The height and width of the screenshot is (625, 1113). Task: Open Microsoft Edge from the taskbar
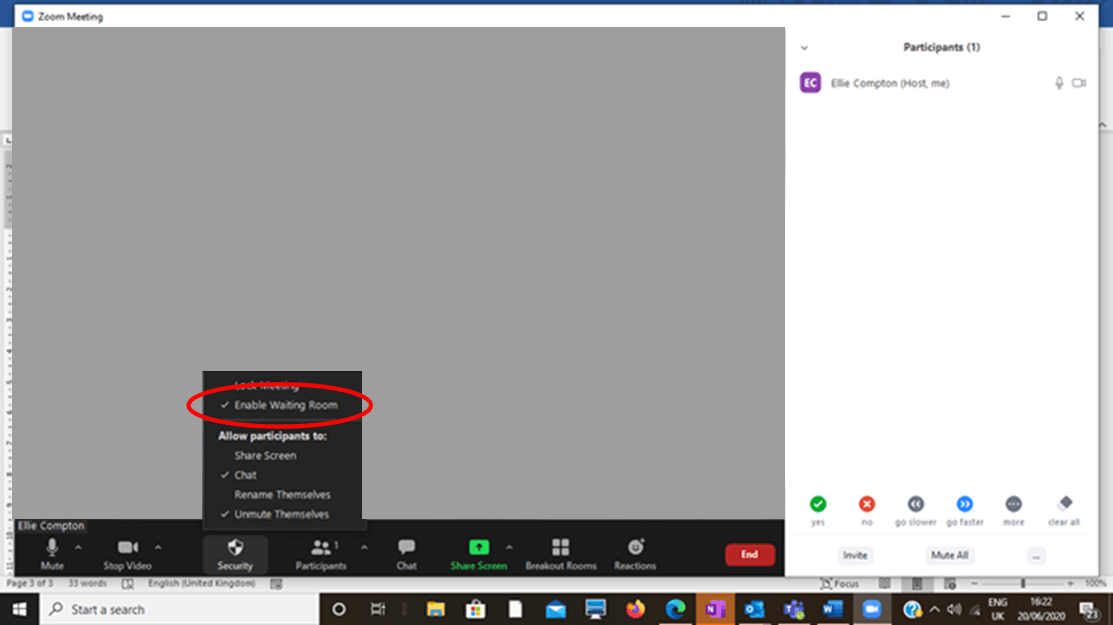[x=675, y=609]
